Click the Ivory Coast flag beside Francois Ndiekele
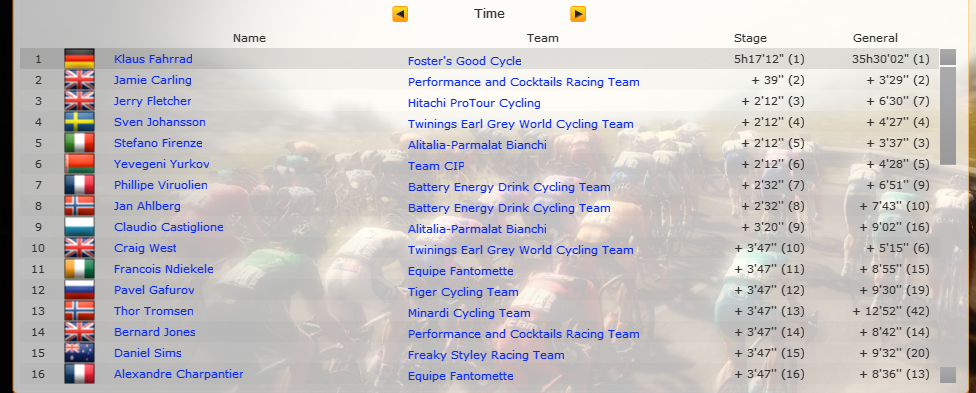 [80, 269]
